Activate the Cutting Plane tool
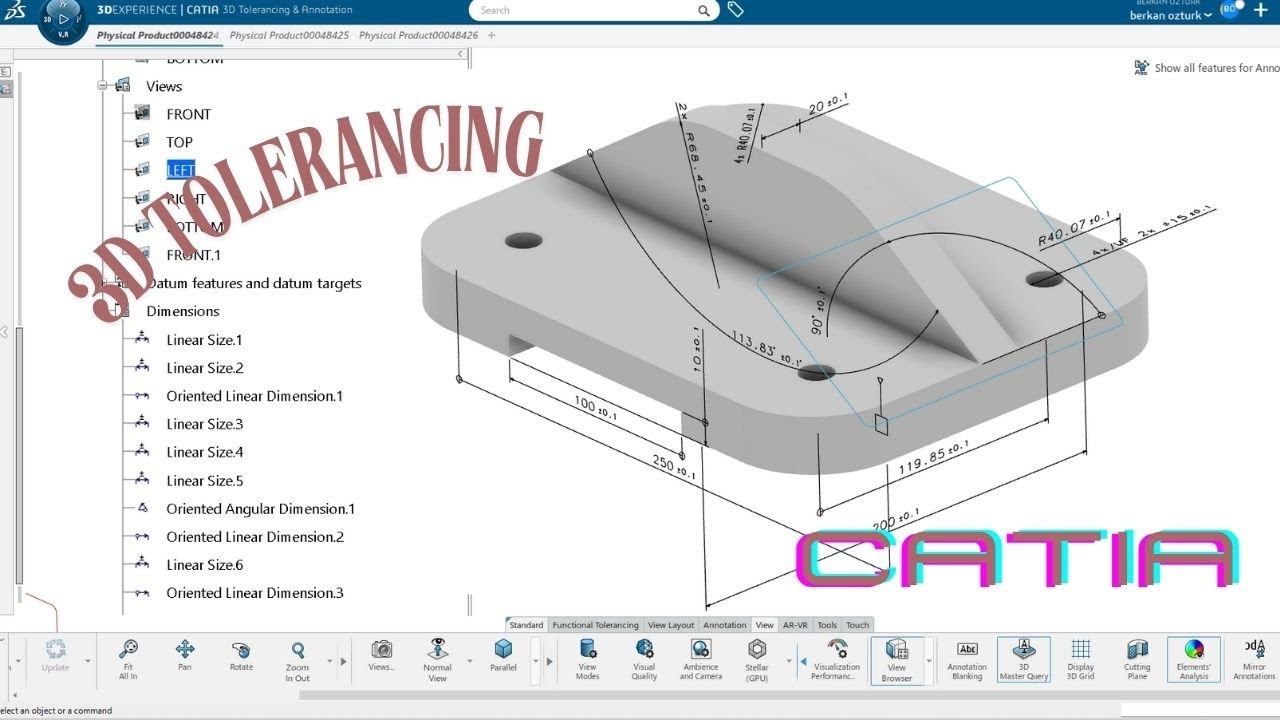1280x720 pixels. (x=1137, y=660)
